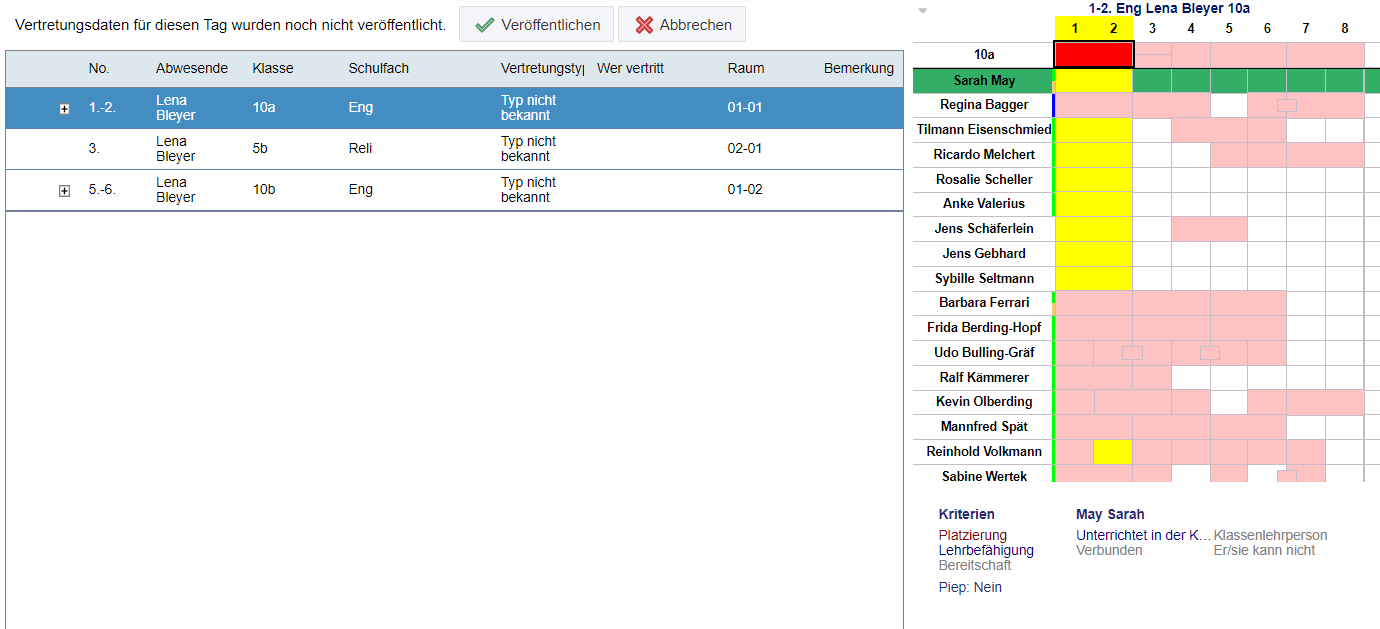Viewport: 1380px width, 629px height.
Task: Select period 7 column header
Action: pos(1306,29)
